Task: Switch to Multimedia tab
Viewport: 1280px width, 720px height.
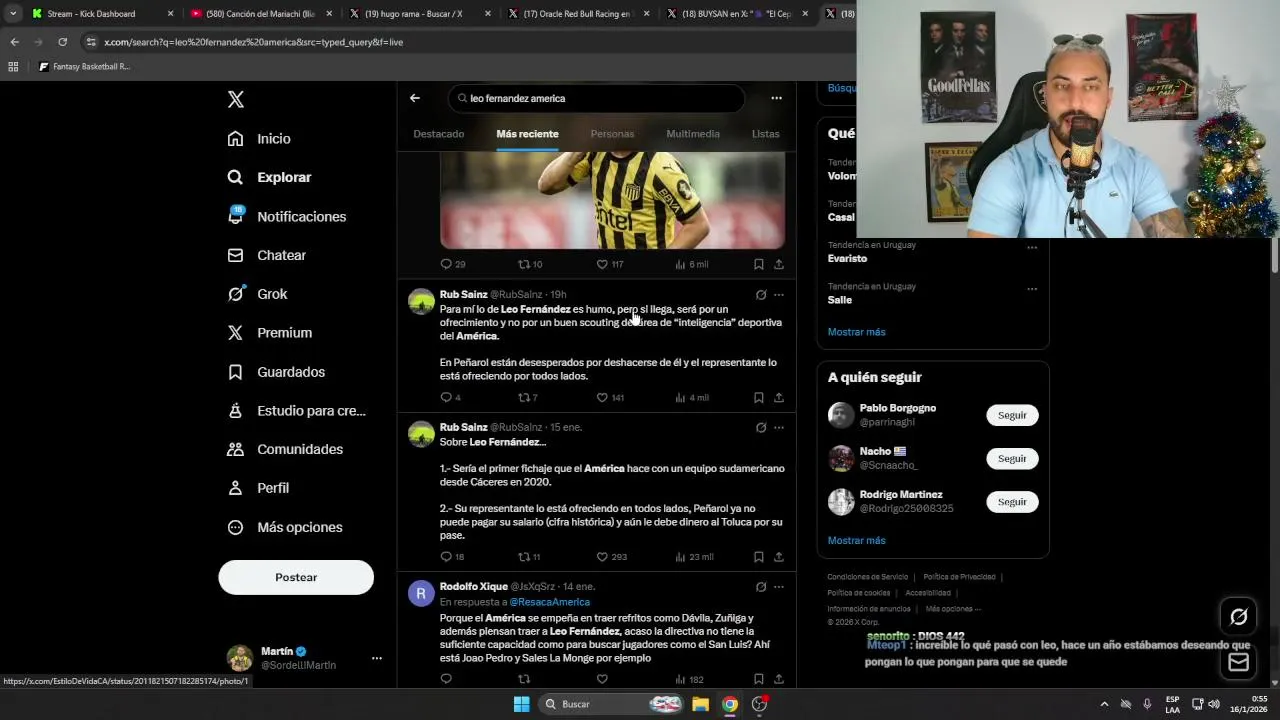Action: 693,134
